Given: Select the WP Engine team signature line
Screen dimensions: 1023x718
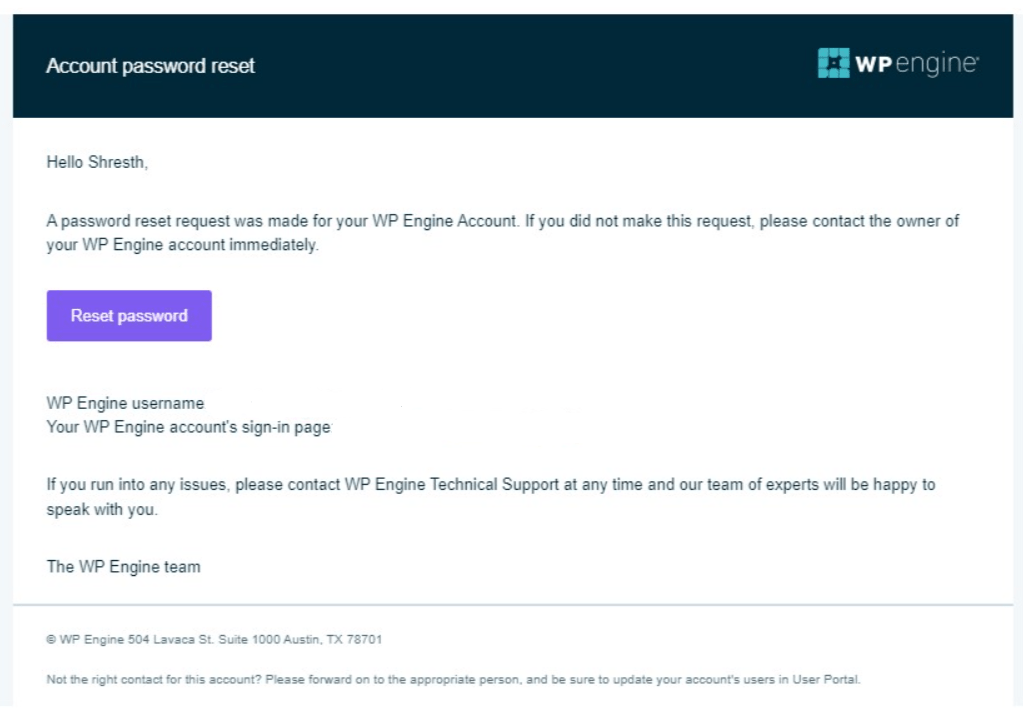Looking at the screenshot, I should coord(122,566).
